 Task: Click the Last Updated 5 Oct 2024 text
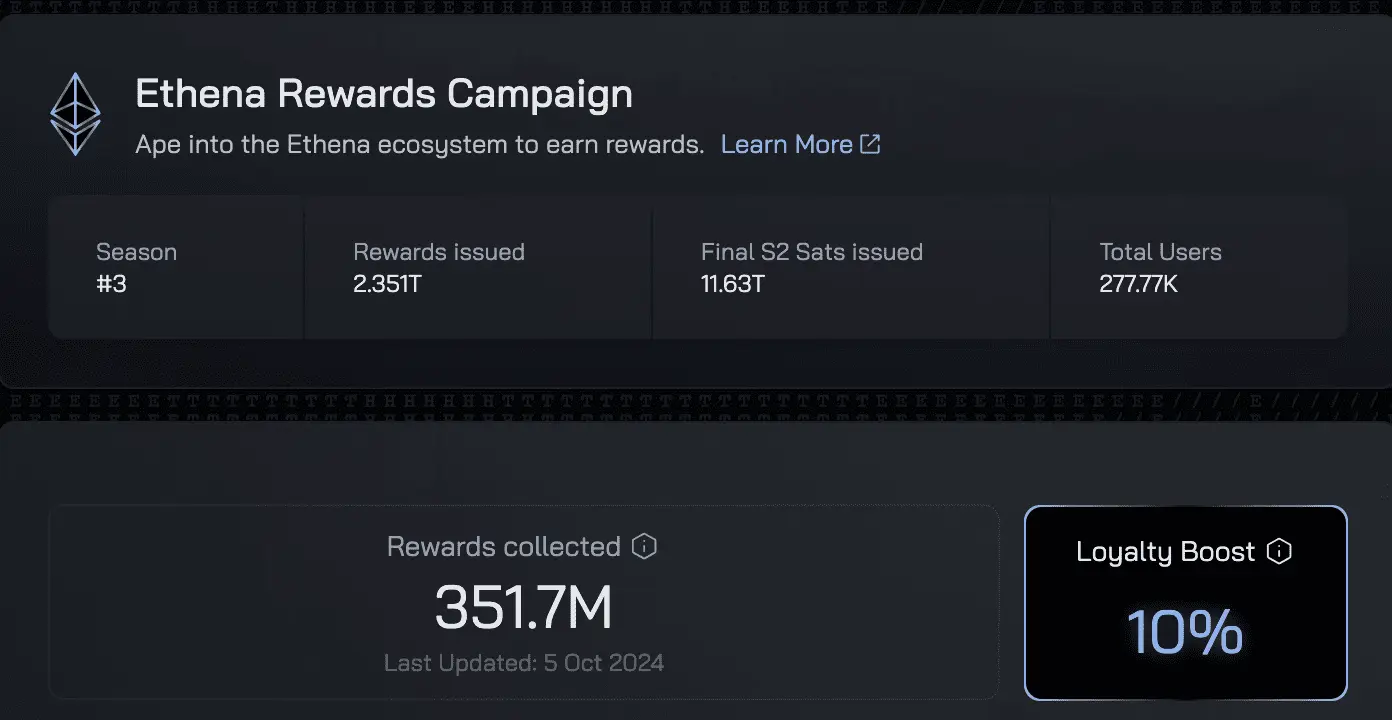[x=524, y=662]
